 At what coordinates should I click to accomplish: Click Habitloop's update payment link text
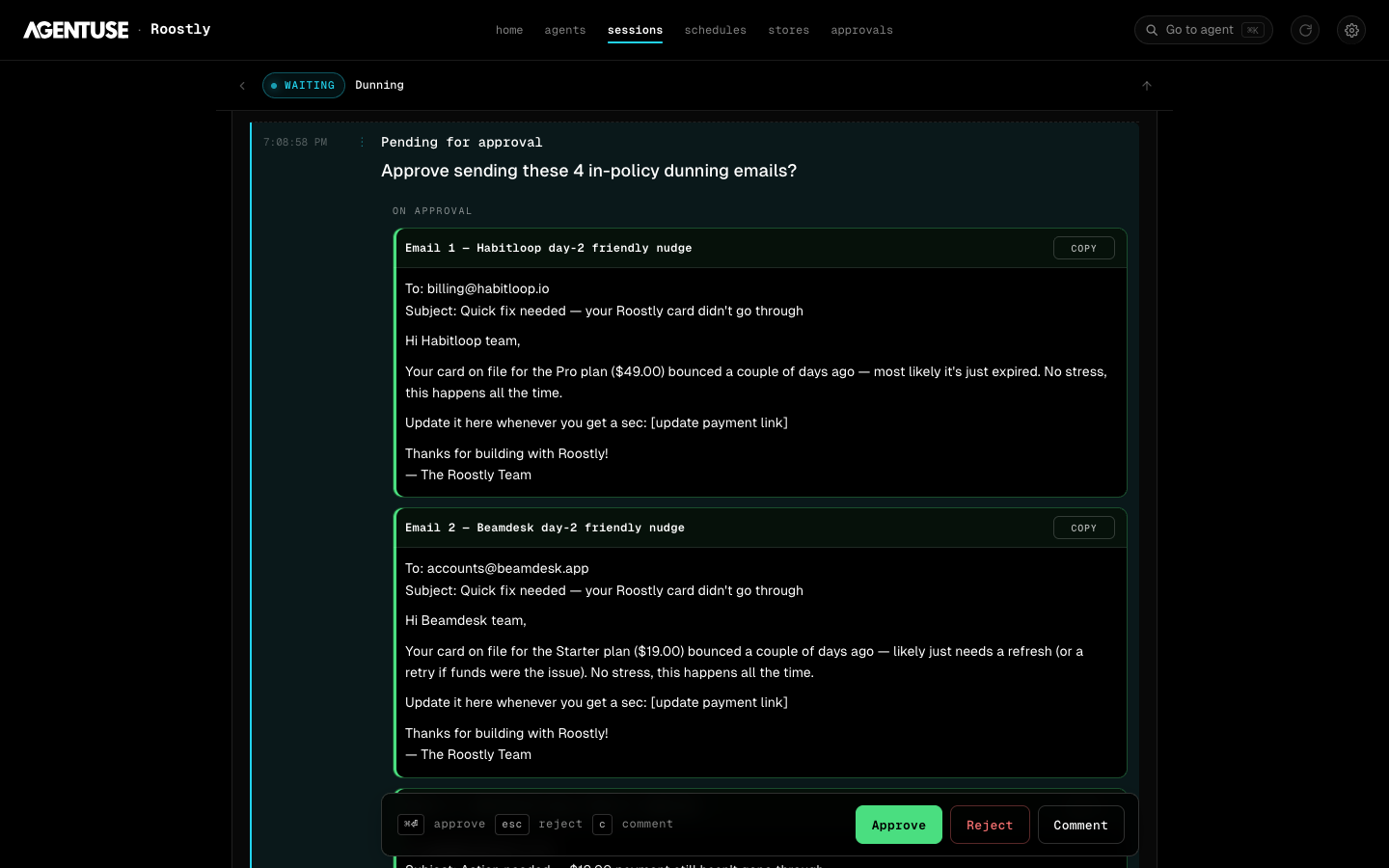point(720,422)
